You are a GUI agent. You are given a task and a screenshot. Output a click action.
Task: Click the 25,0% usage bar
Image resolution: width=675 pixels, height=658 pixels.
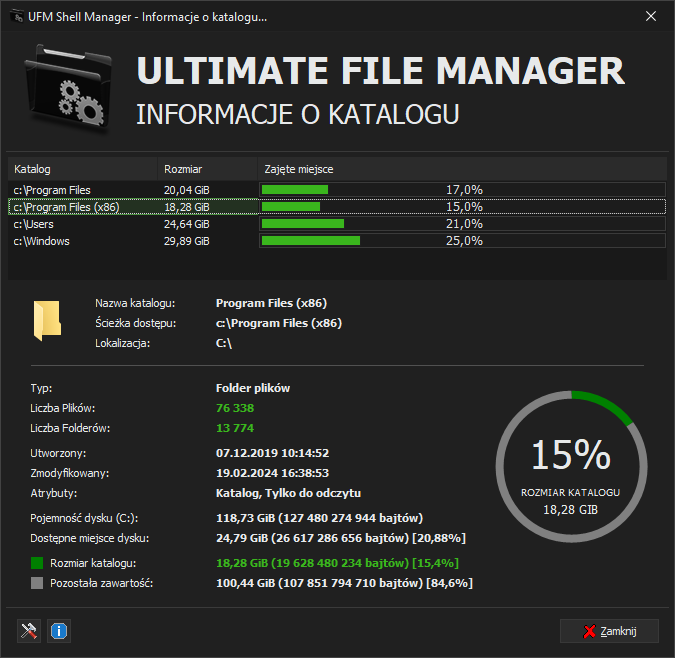click(462, 241)
